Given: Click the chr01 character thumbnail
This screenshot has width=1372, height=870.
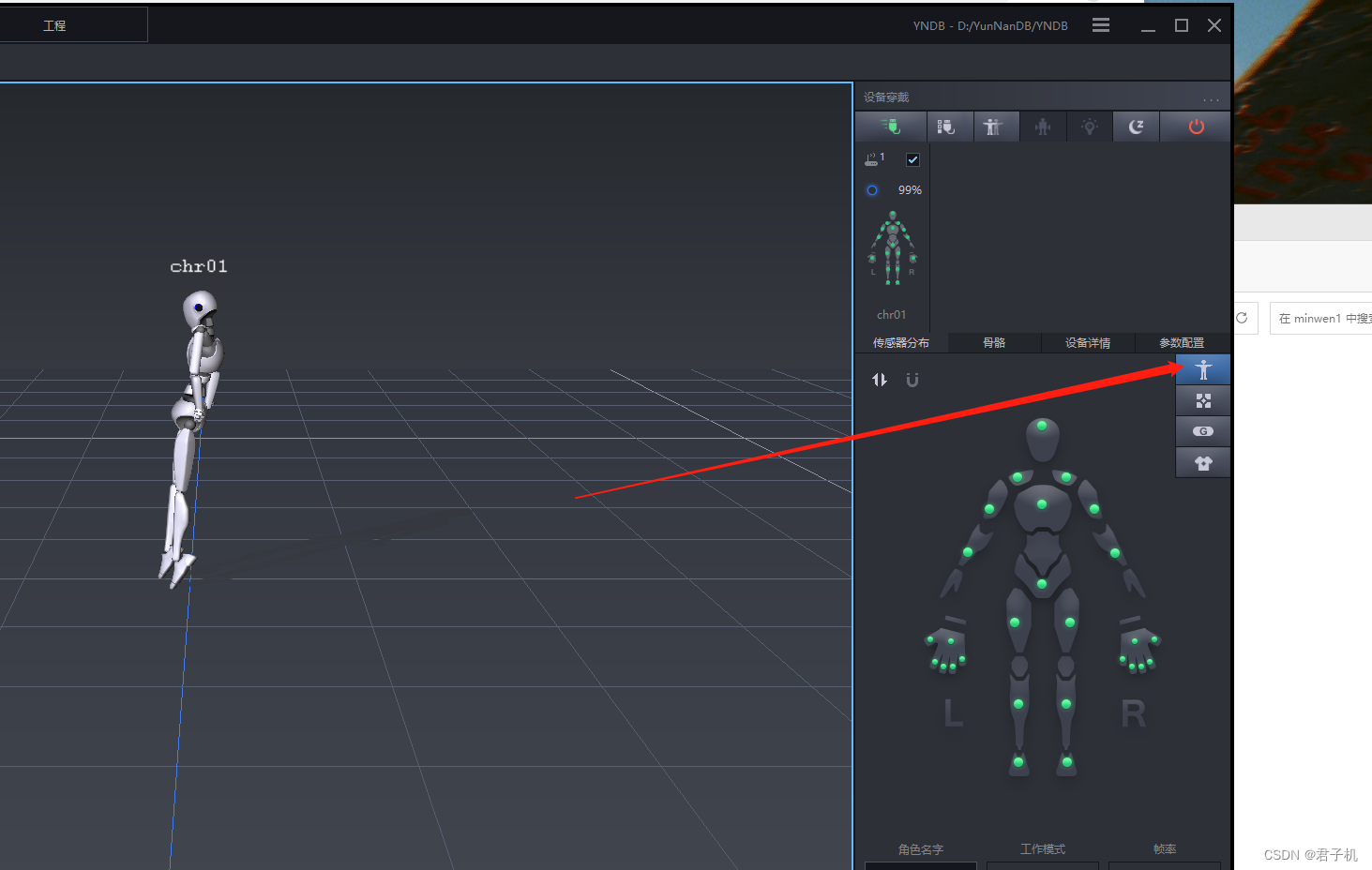Looking at the screenshot, I should (x=892, y=247).
